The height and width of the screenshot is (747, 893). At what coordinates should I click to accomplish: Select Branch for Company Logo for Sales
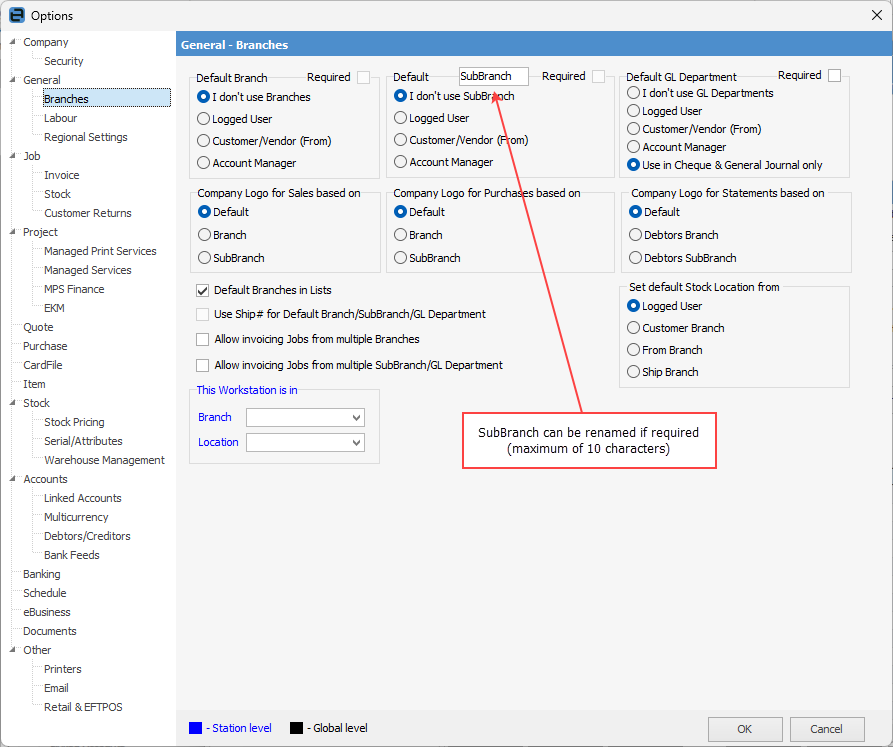(x=204, y=235)
